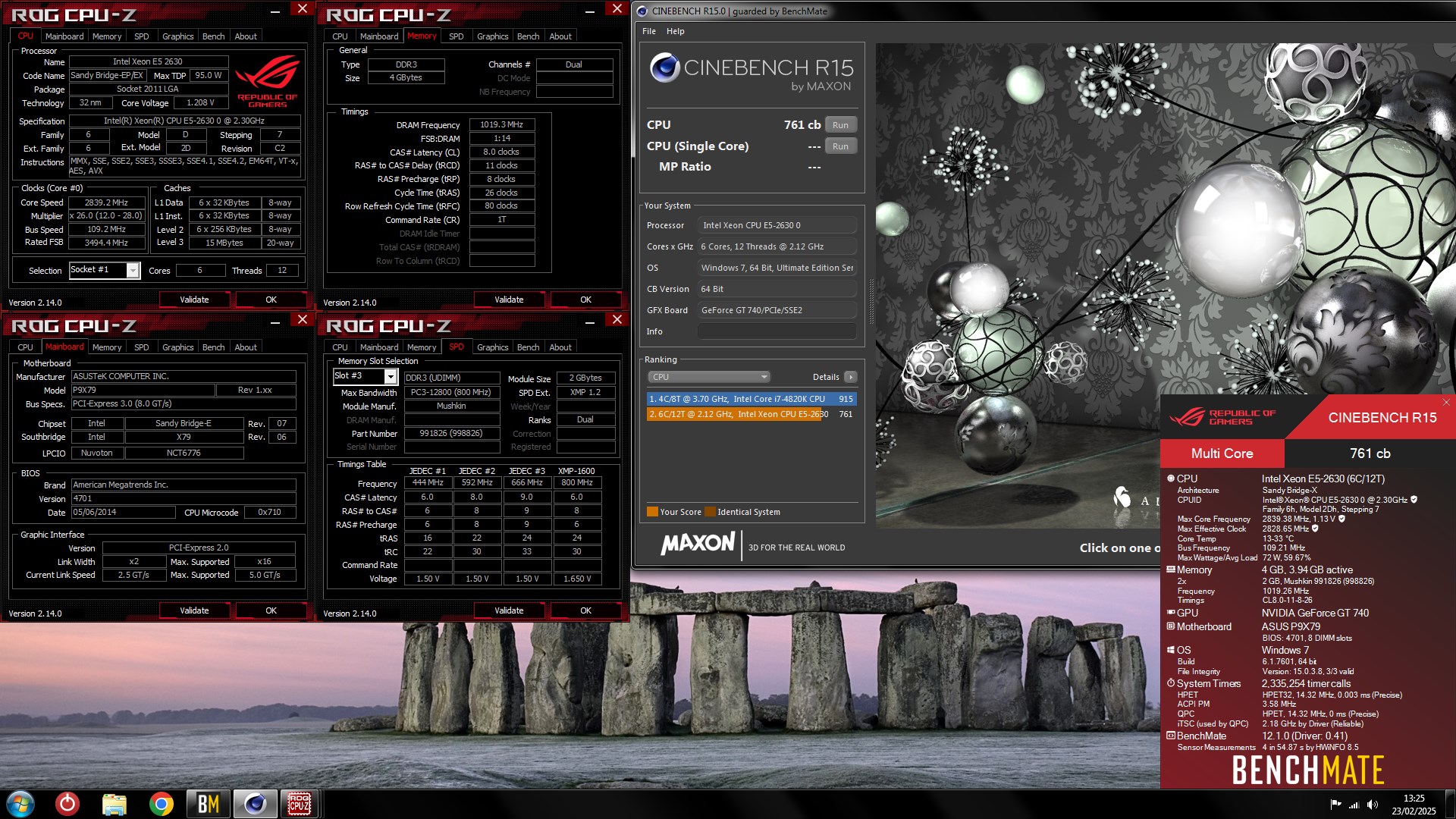Click the network signal tray icon

(1354, 805)
